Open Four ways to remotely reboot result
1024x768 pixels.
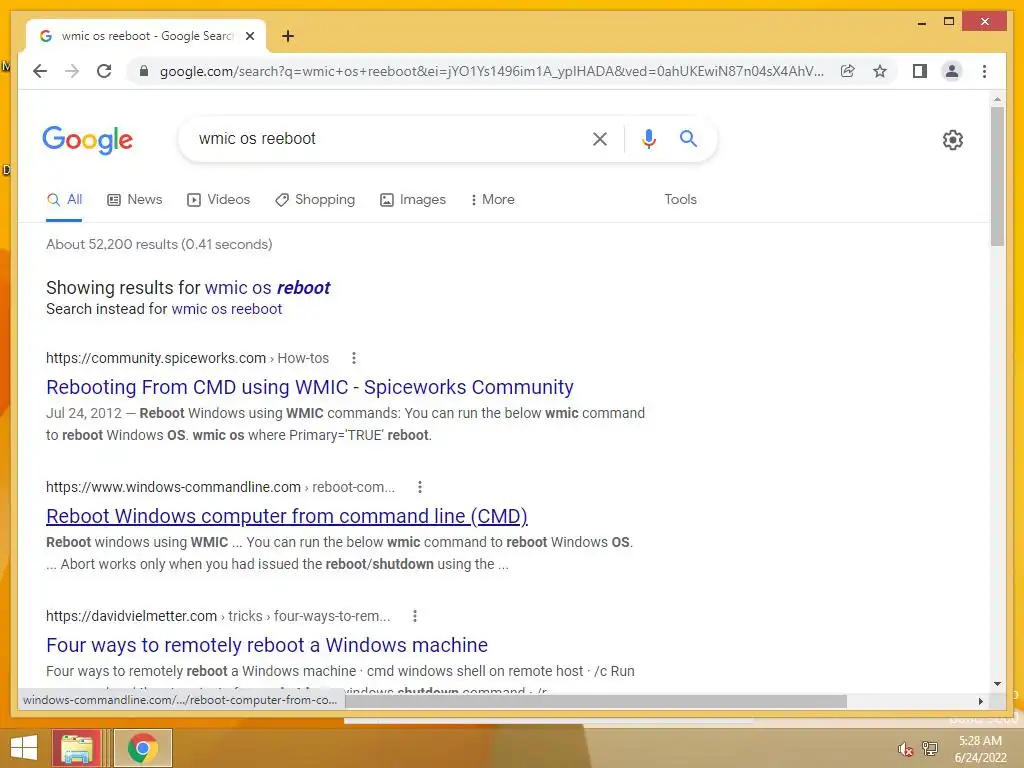click(x=266, y=645)
